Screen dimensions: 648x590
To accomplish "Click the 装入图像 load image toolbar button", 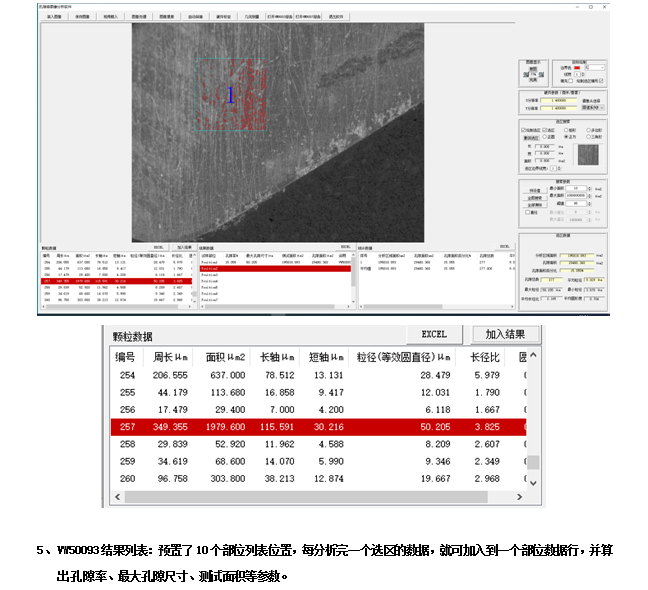I will coord(53,17).
